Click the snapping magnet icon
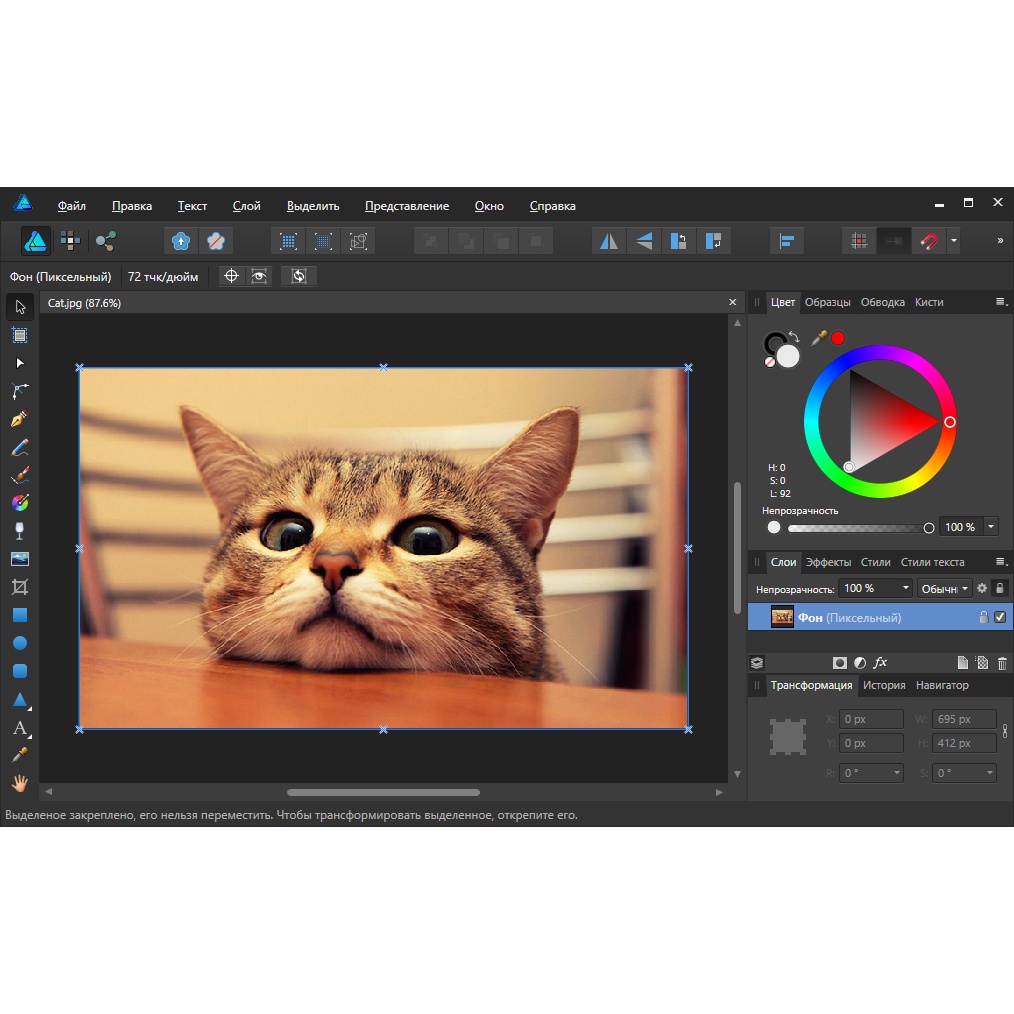The width and height of the screenshot is (1014, 1014). click(x=929, y=241)
